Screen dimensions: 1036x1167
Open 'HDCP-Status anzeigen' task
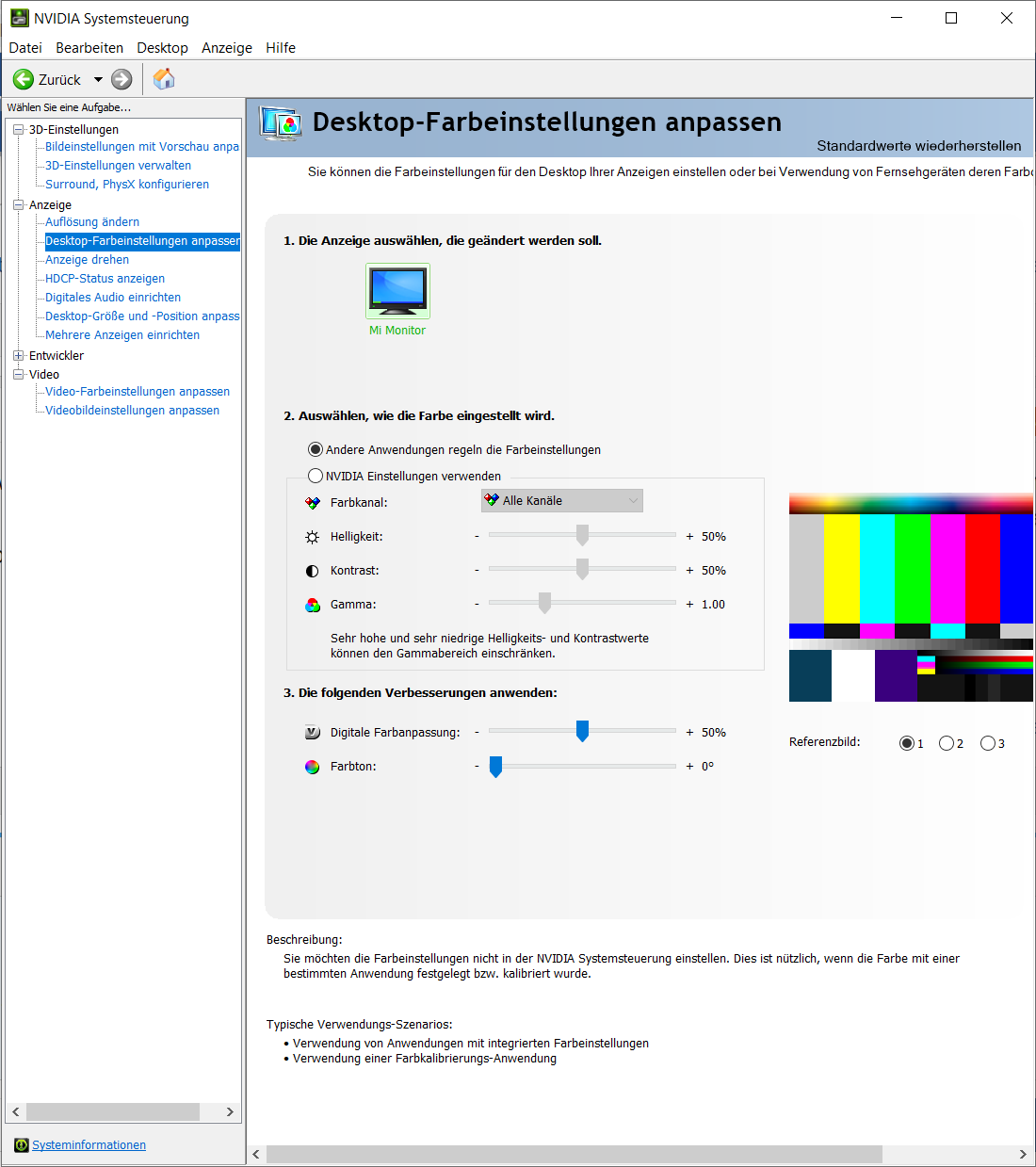click(105, 279)
